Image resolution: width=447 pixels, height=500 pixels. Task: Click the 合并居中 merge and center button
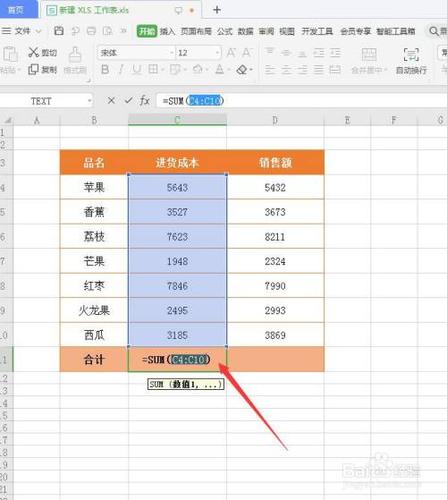pos(369,61)
